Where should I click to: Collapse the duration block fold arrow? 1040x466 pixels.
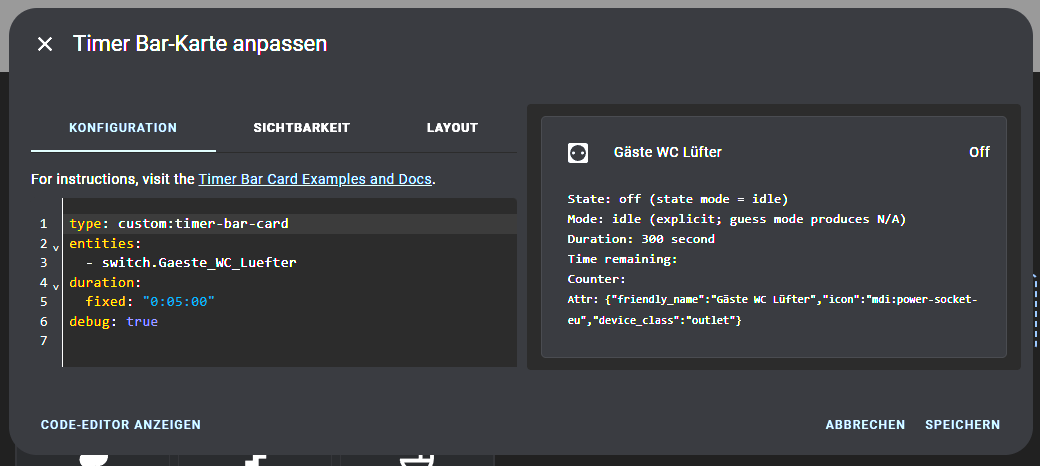click(x=56, y=287)
